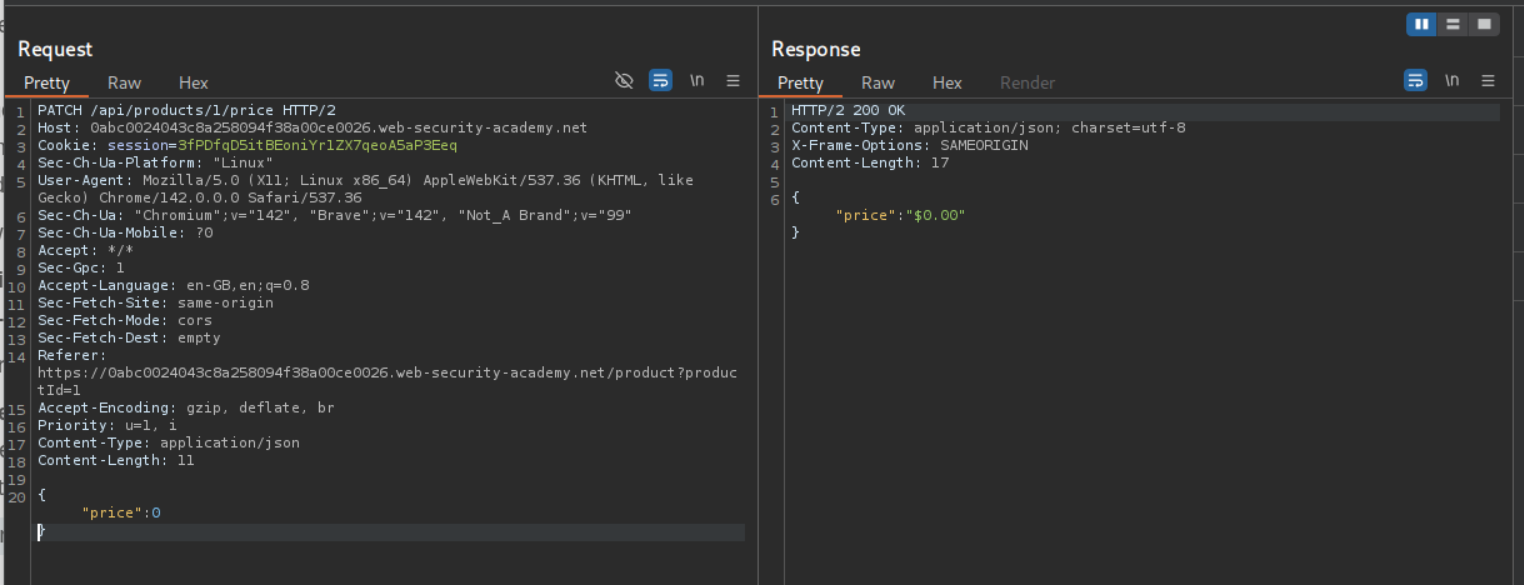Viewport: 1524px width, 585px height.
Task: Select the Pretty tab in Response panel
Action: 800,83
